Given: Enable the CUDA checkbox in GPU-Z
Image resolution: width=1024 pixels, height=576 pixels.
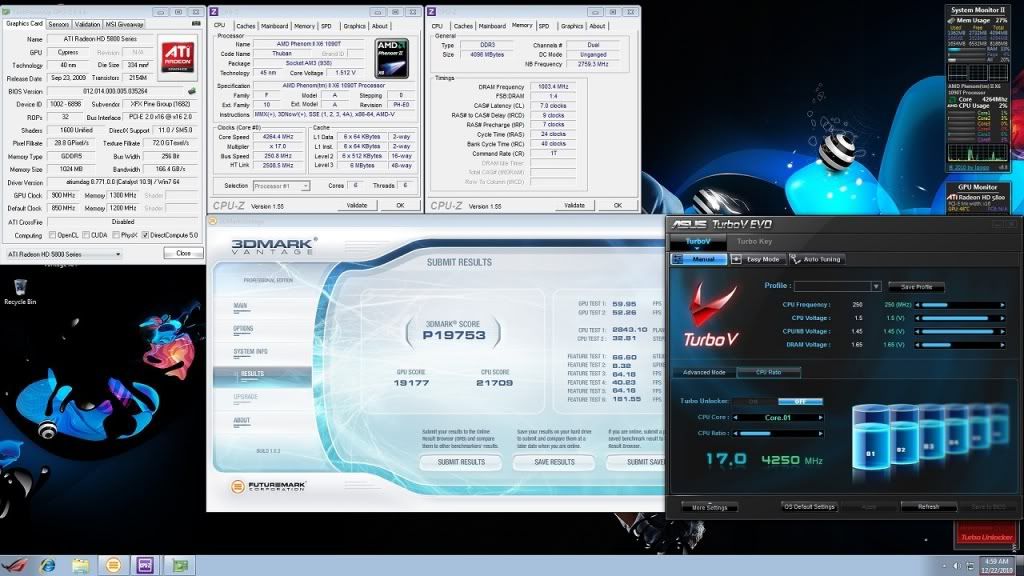Looking at the screenshot, I should (86, 235).
